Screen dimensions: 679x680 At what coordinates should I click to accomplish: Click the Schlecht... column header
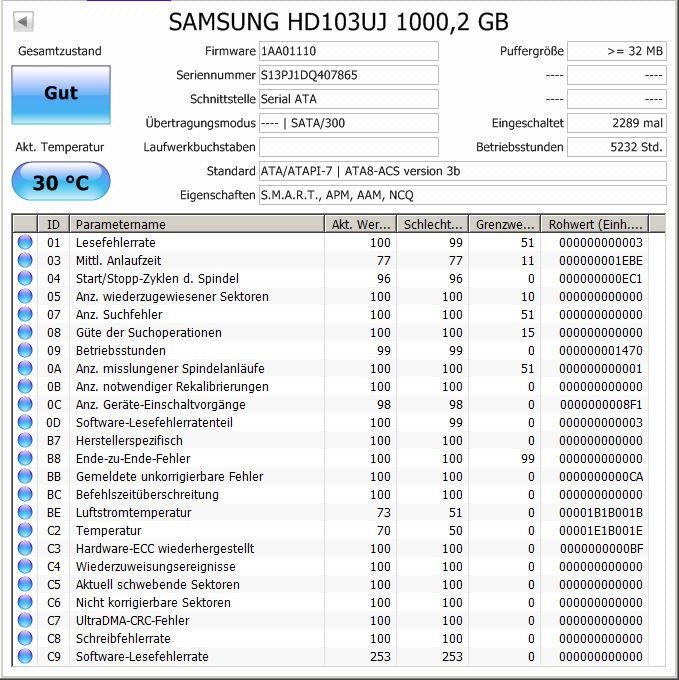tap(432, 224)
